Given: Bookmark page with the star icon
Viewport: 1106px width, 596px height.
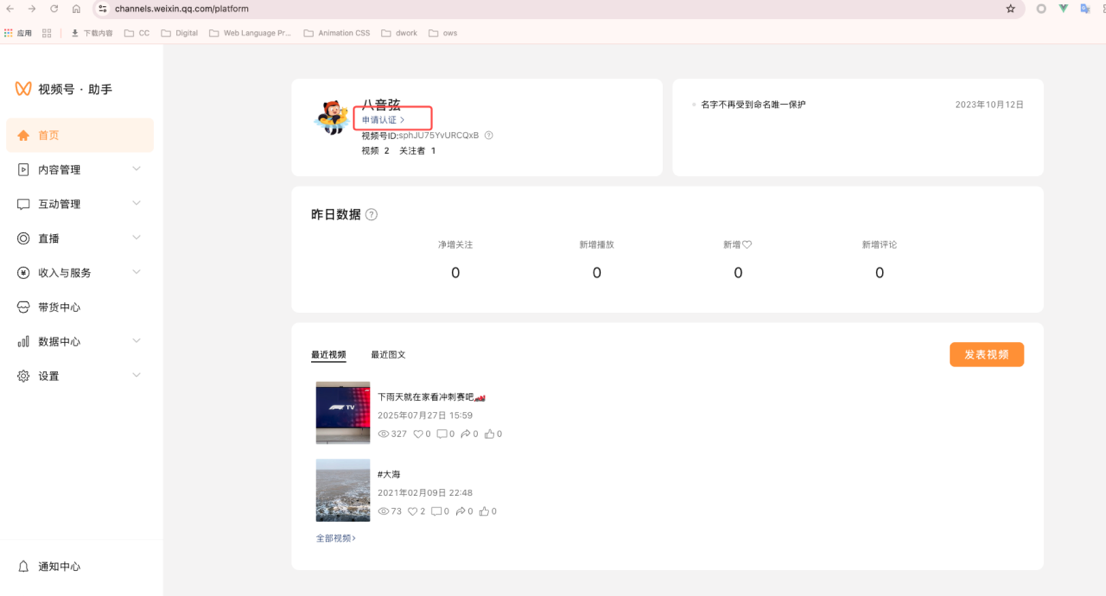Looking at the screenshot, I should 1010,8.
